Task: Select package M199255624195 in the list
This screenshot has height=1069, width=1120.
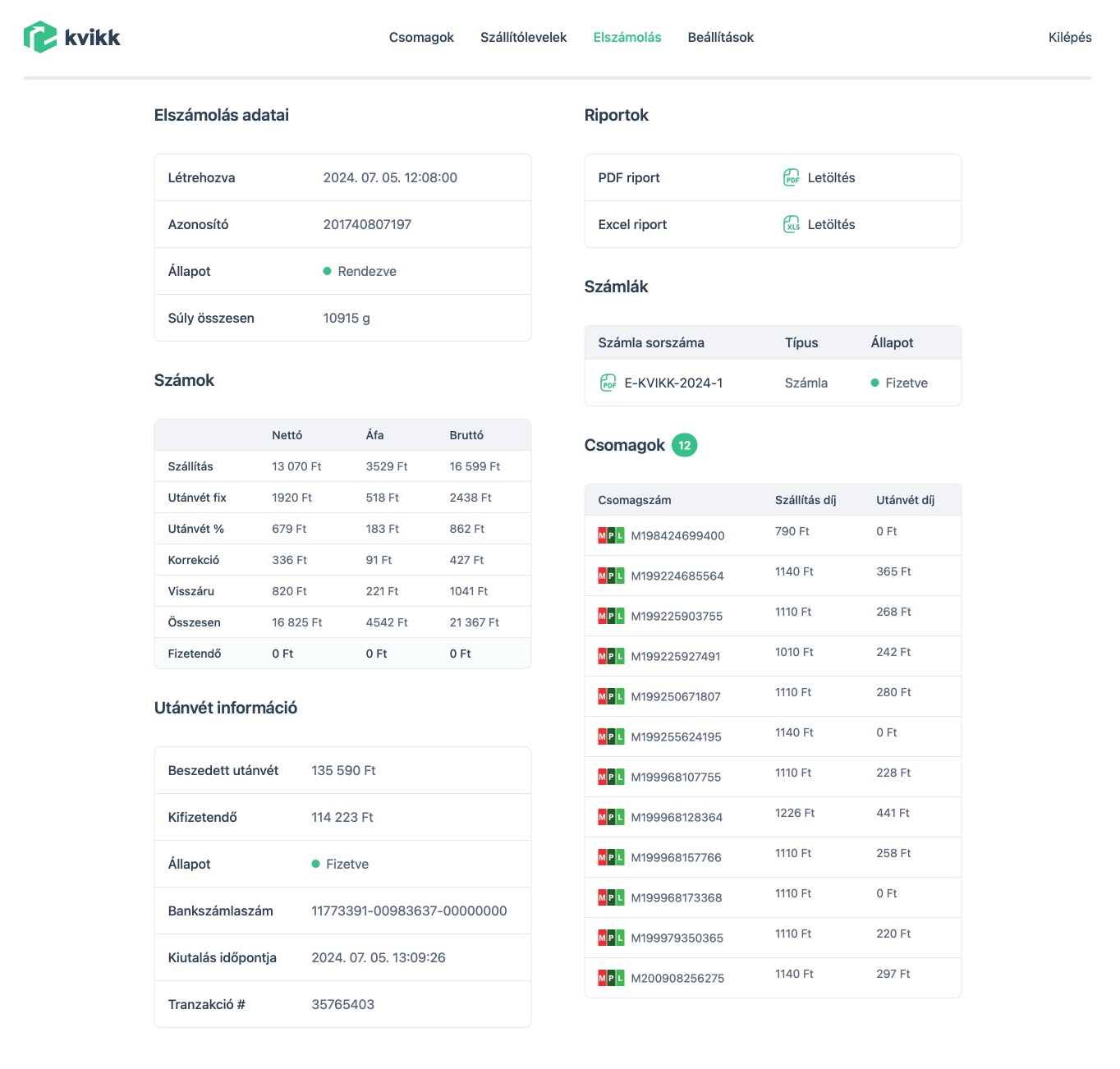Action: point(676,737)
